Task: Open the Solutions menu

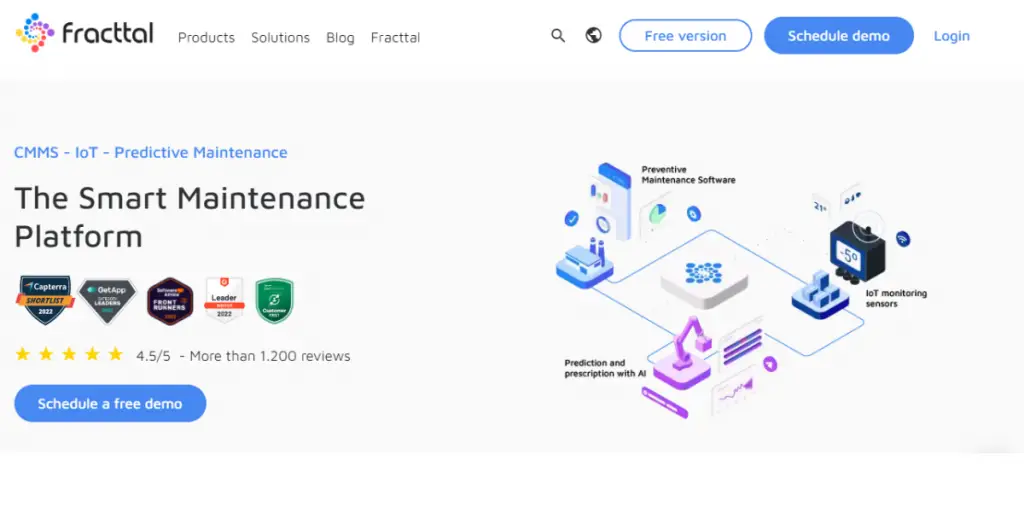Action: [x=280, y=37]
